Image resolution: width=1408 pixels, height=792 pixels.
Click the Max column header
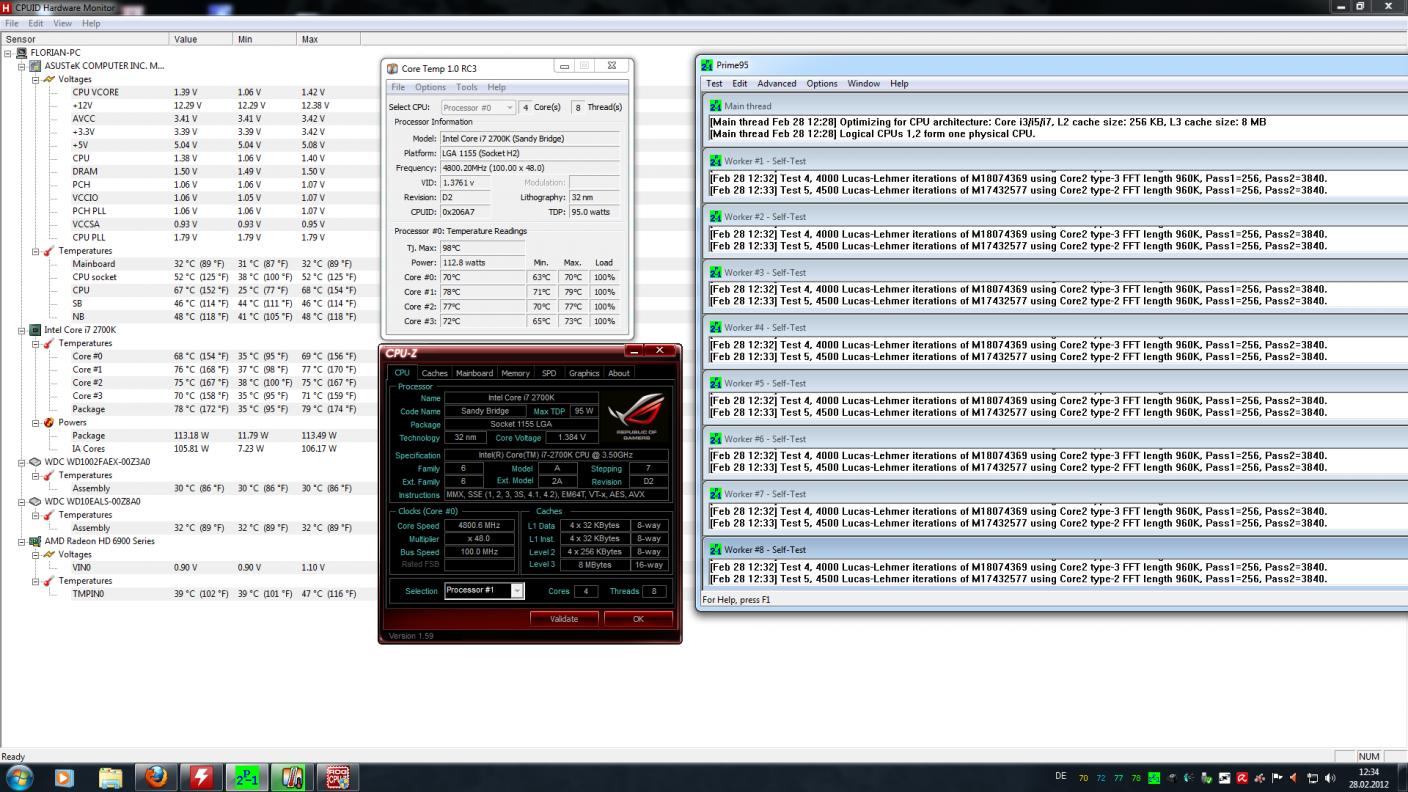point(328,39)
